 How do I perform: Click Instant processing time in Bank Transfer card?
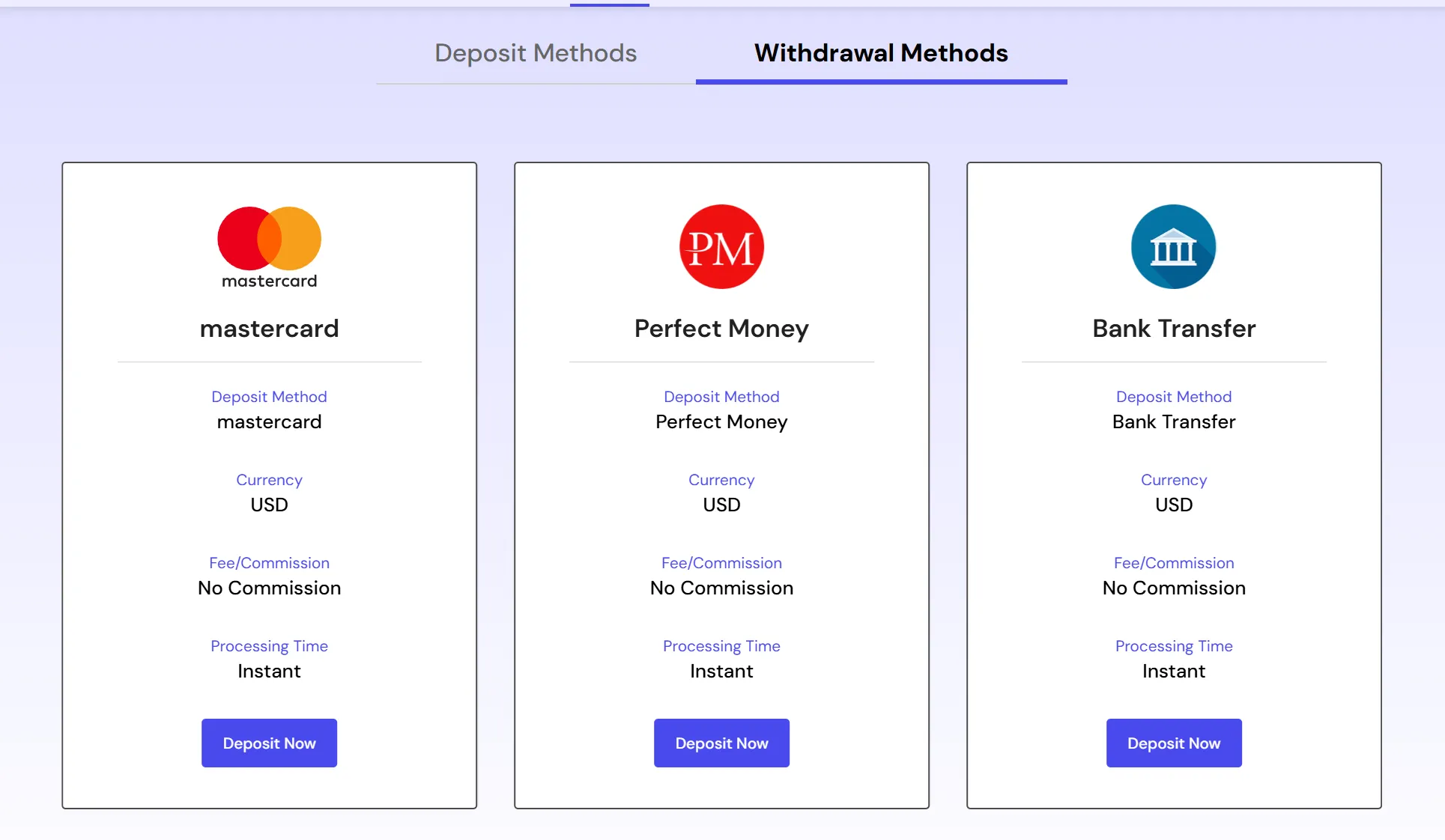[x=1174, y=671]
